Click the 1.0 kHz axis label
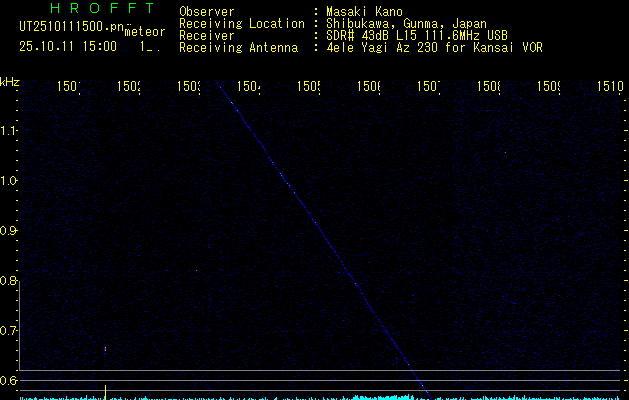The image size is (629, 400). tap(8, 181)
